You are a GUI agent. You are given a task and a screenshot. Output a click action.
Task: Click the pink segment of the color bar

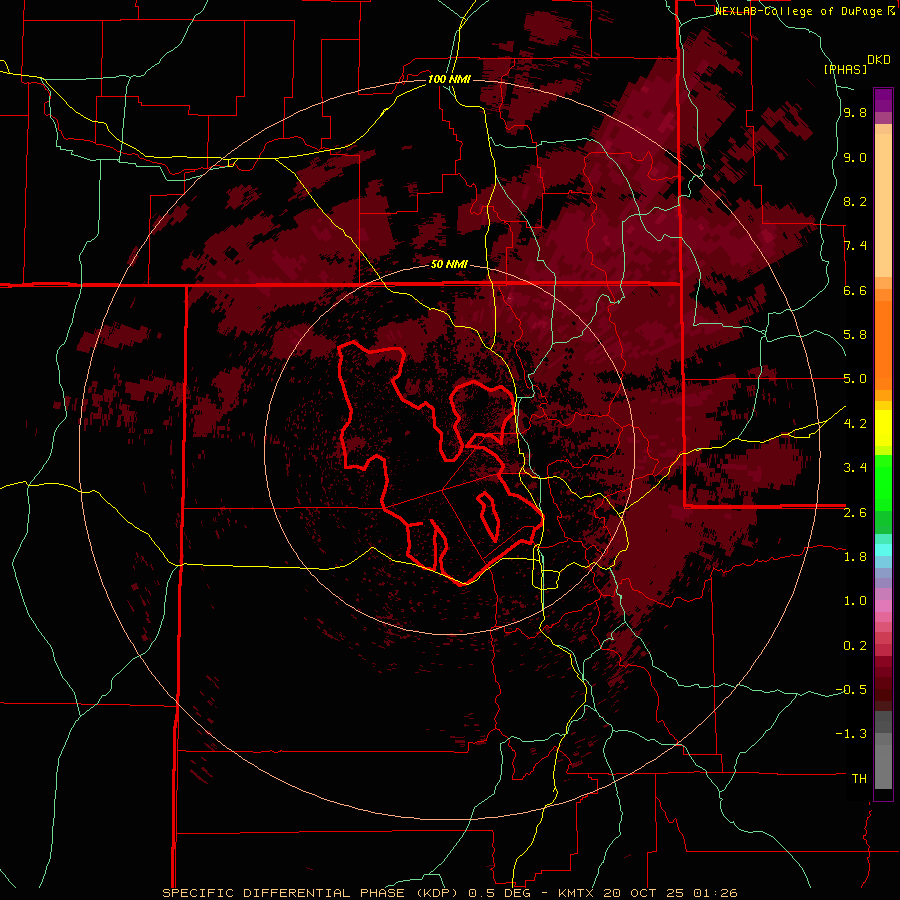(x=883, y=606)
